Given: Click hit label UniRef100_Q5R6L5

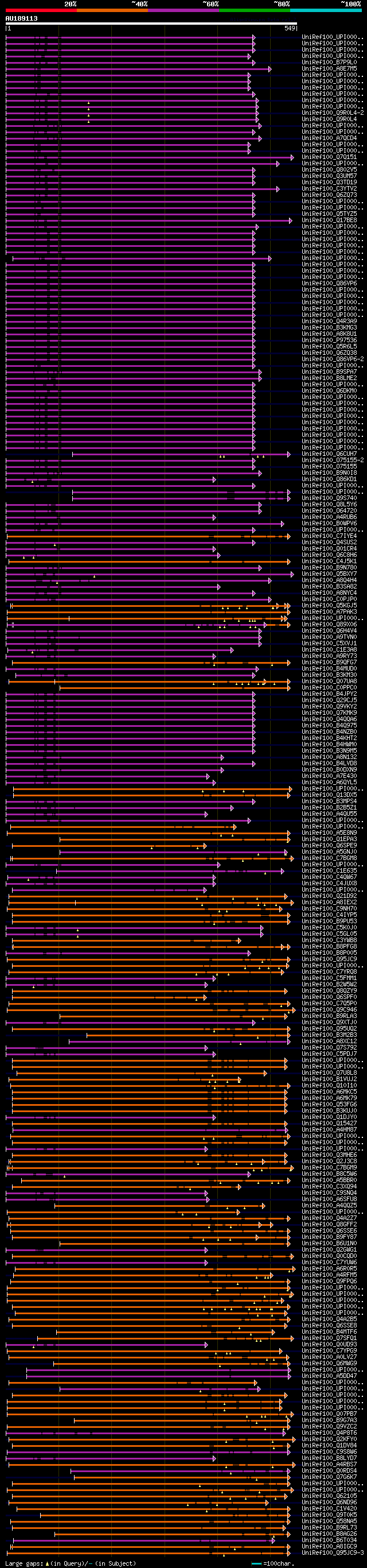Looking at the screenshot, I should (x=329, y=346).
